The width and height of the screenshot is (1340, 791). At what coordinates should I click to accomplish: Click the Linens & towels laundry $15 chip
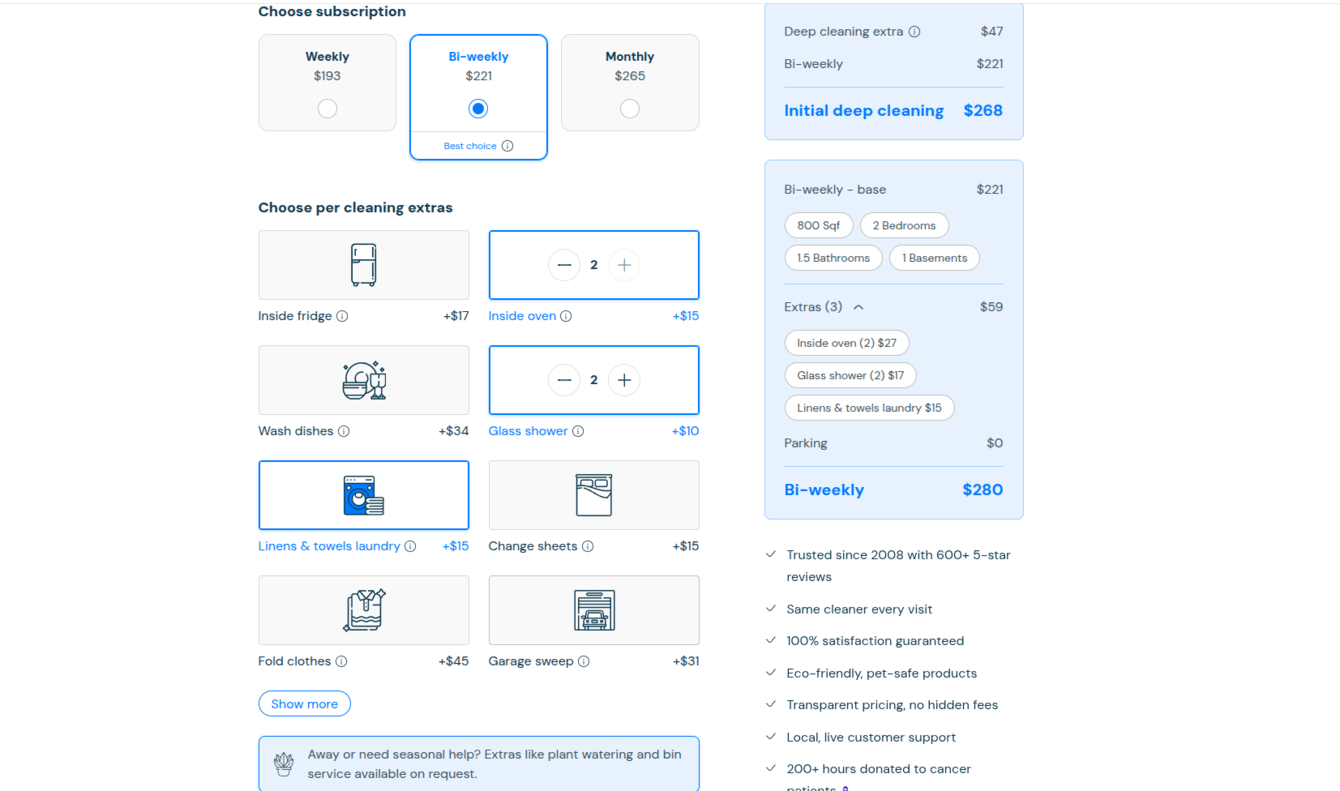pos(870,408)
